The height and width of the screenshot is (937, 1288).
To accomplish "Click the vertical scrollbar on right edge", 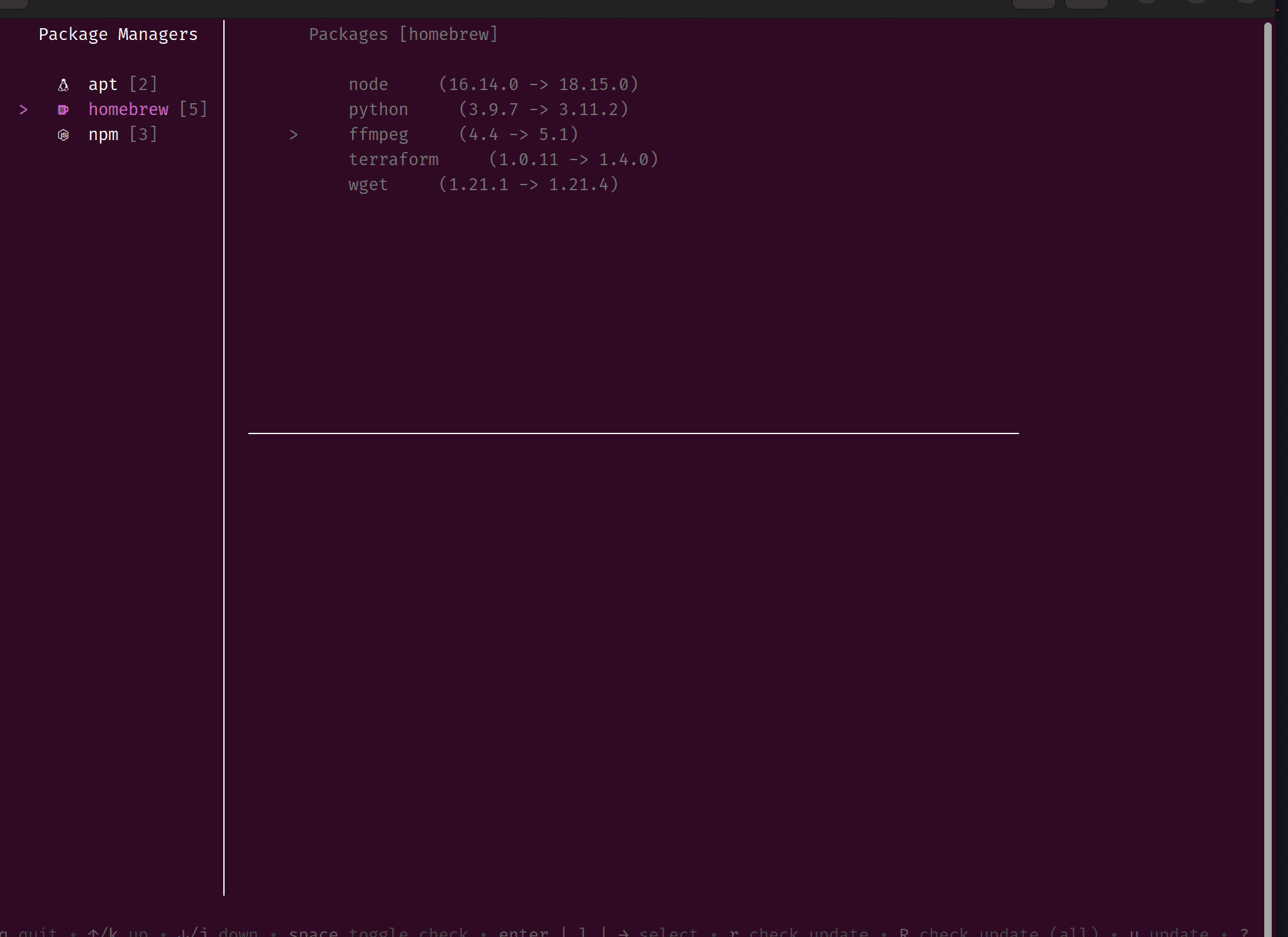I will point(1267,475).
